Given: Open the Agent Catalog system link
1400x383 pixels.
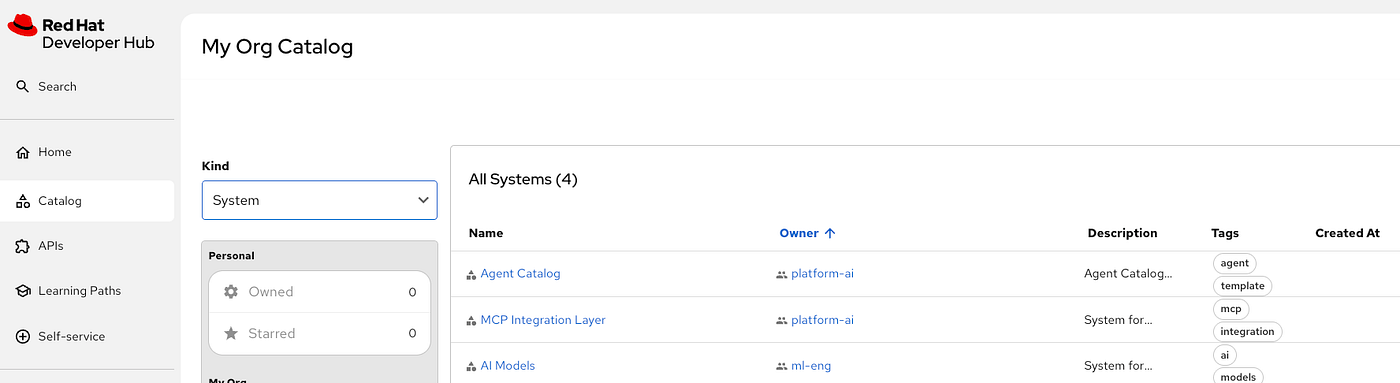Looking at the screenshot, I should [520, 274].
